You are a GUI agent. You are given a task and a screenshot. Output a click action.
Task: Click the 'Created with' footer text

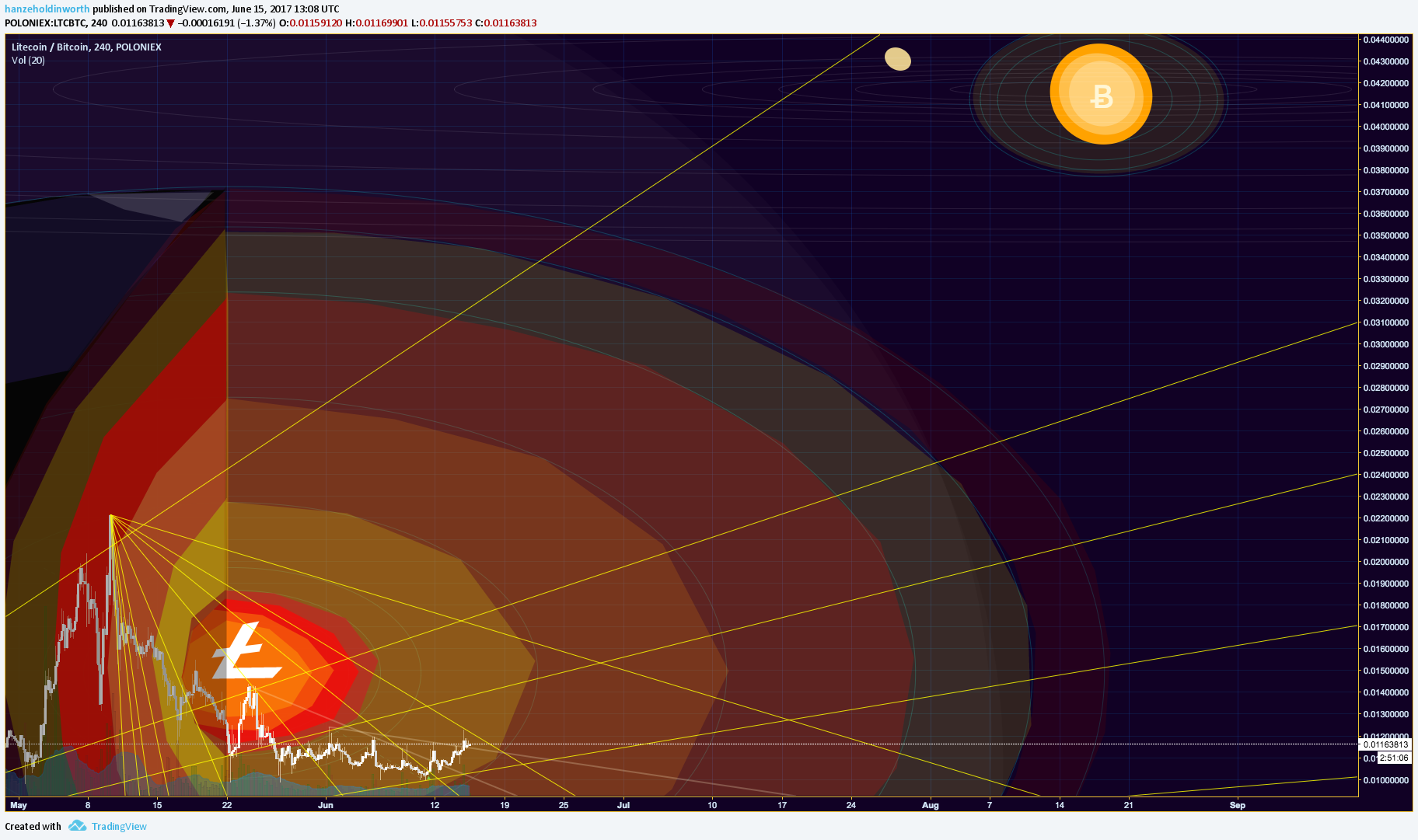point(33,826)
